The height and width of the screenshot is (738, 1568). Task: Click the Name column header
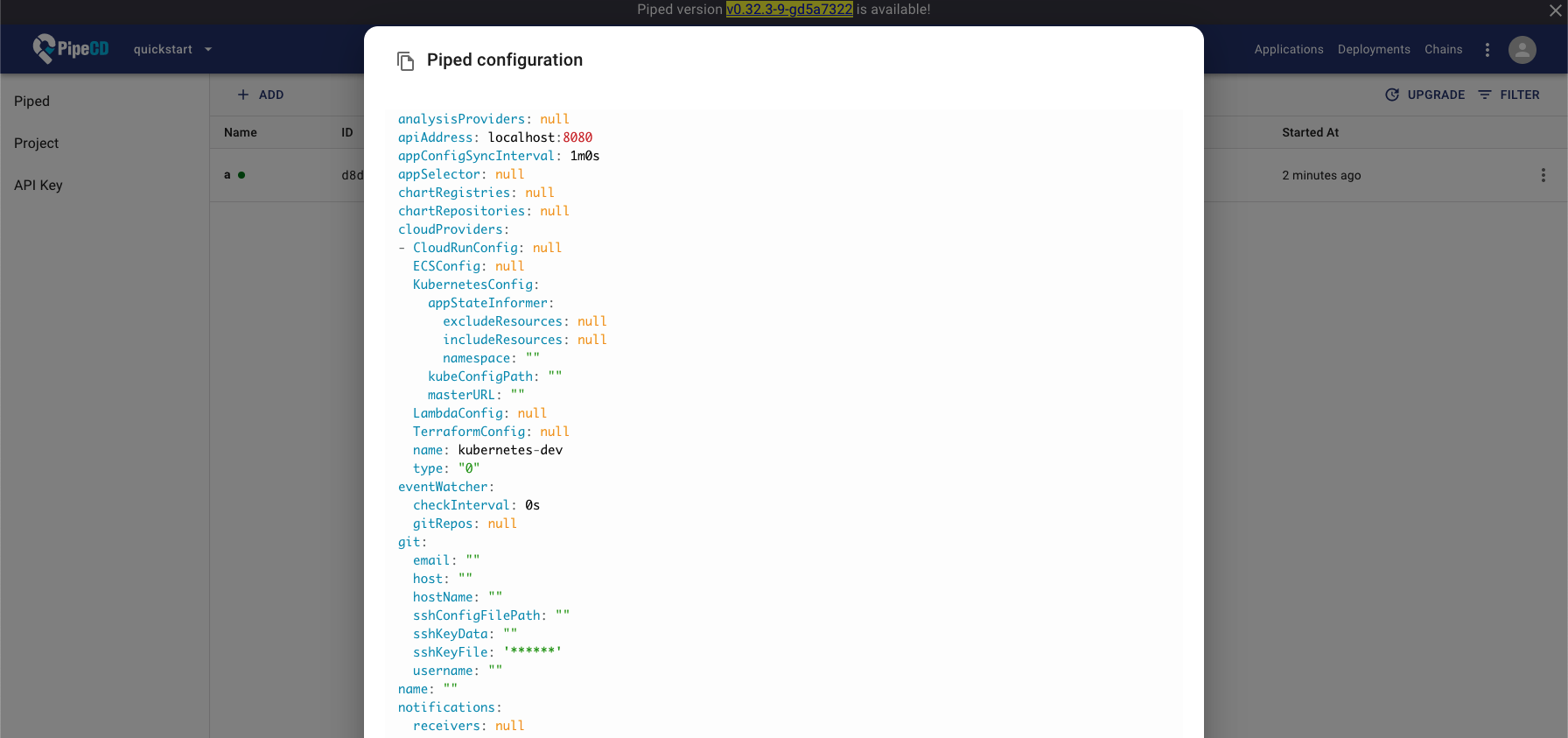[241, 132]
